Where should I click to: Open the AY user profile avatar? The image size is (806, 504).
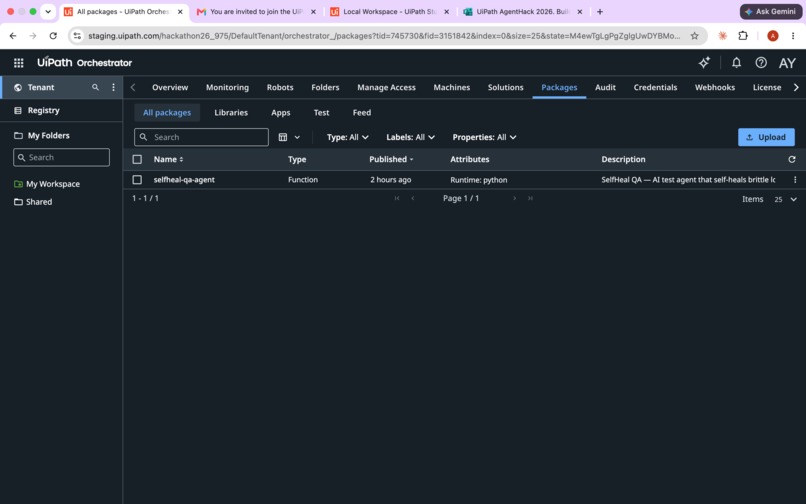pyautogui.click(x=787, y=63)
